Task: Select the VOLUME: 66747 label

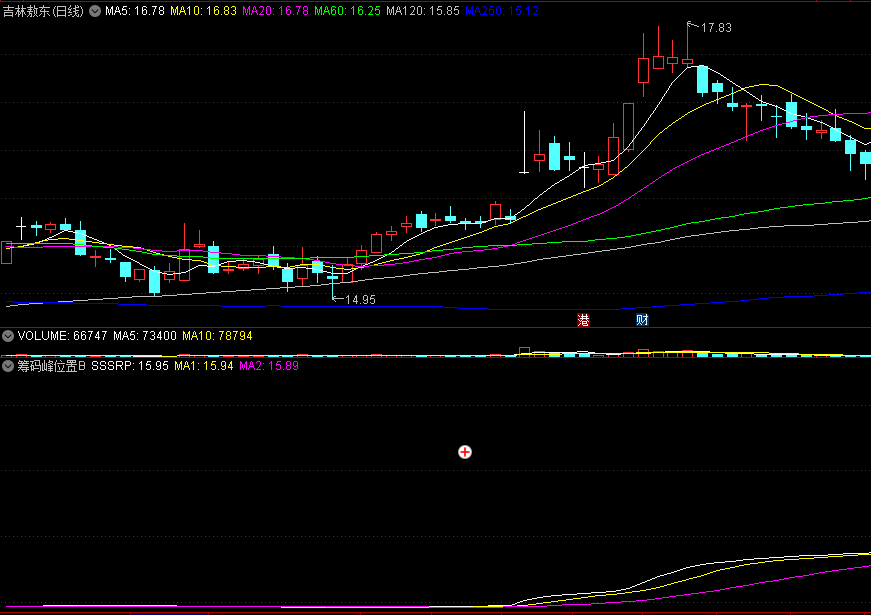Action: pos(62,336)
